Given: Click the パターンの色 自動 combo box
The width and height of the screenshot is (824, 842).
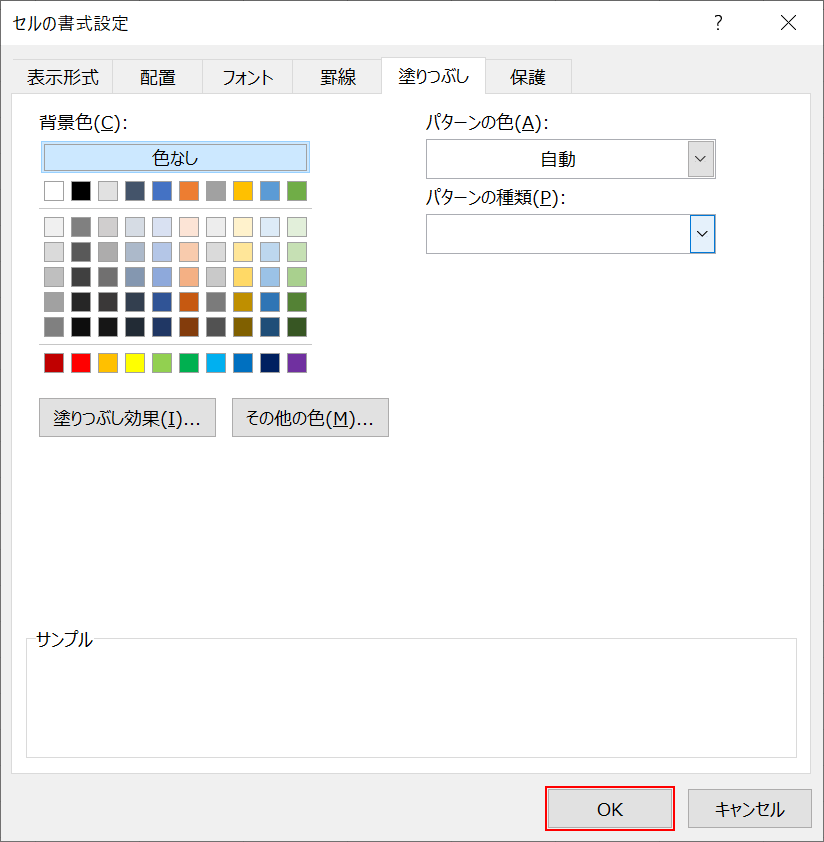Looking at the screenshot, I should (x=570, y=159).
